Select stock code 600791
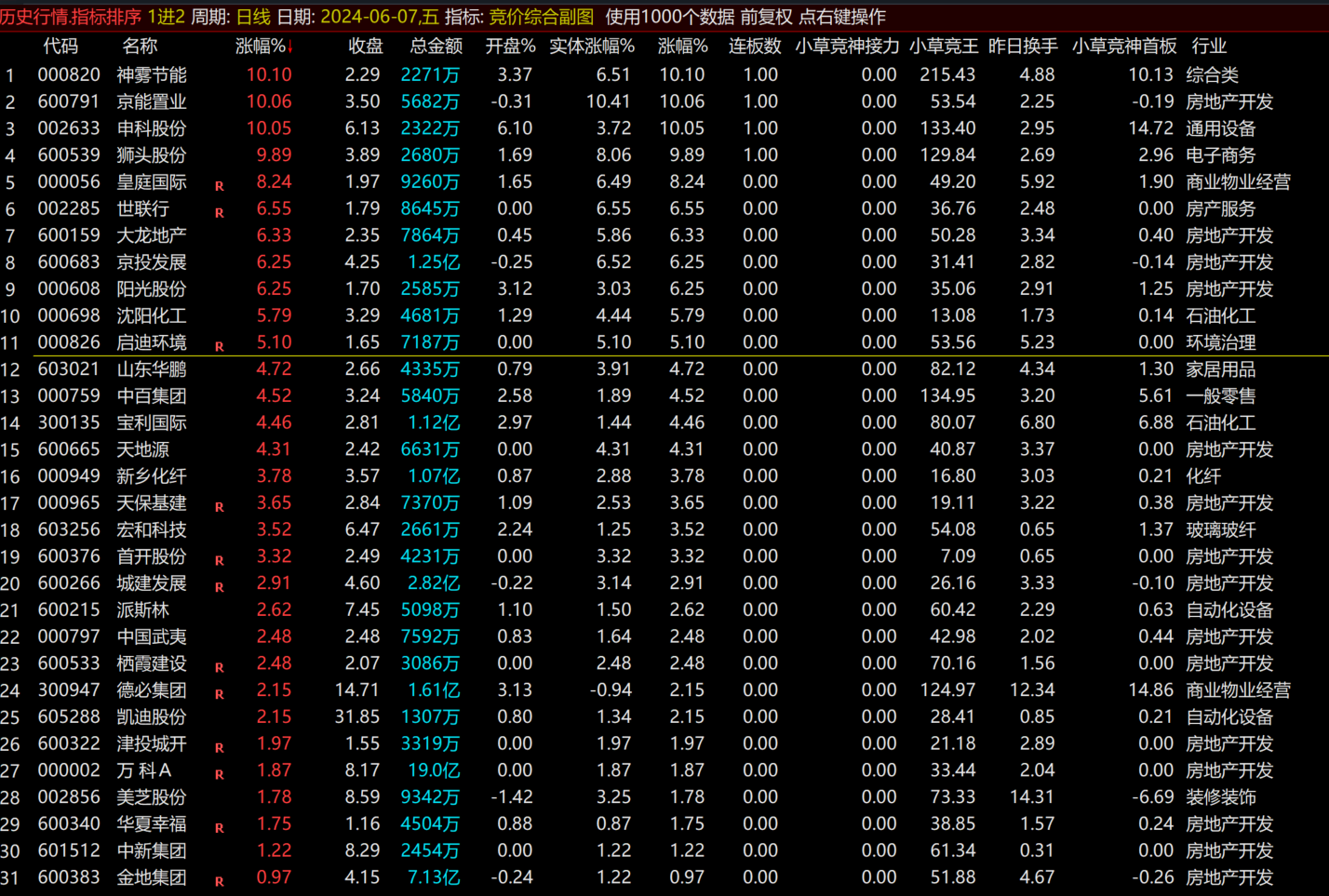1329x896 pixels. coord(68,101)
